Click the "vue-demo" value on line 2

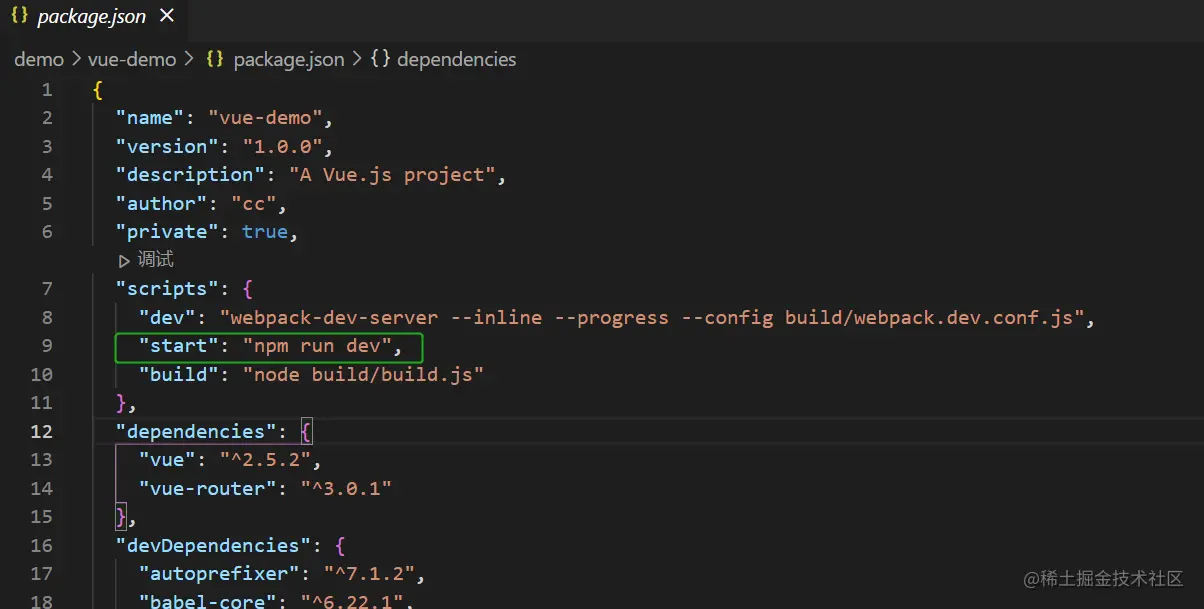[265, 118]
